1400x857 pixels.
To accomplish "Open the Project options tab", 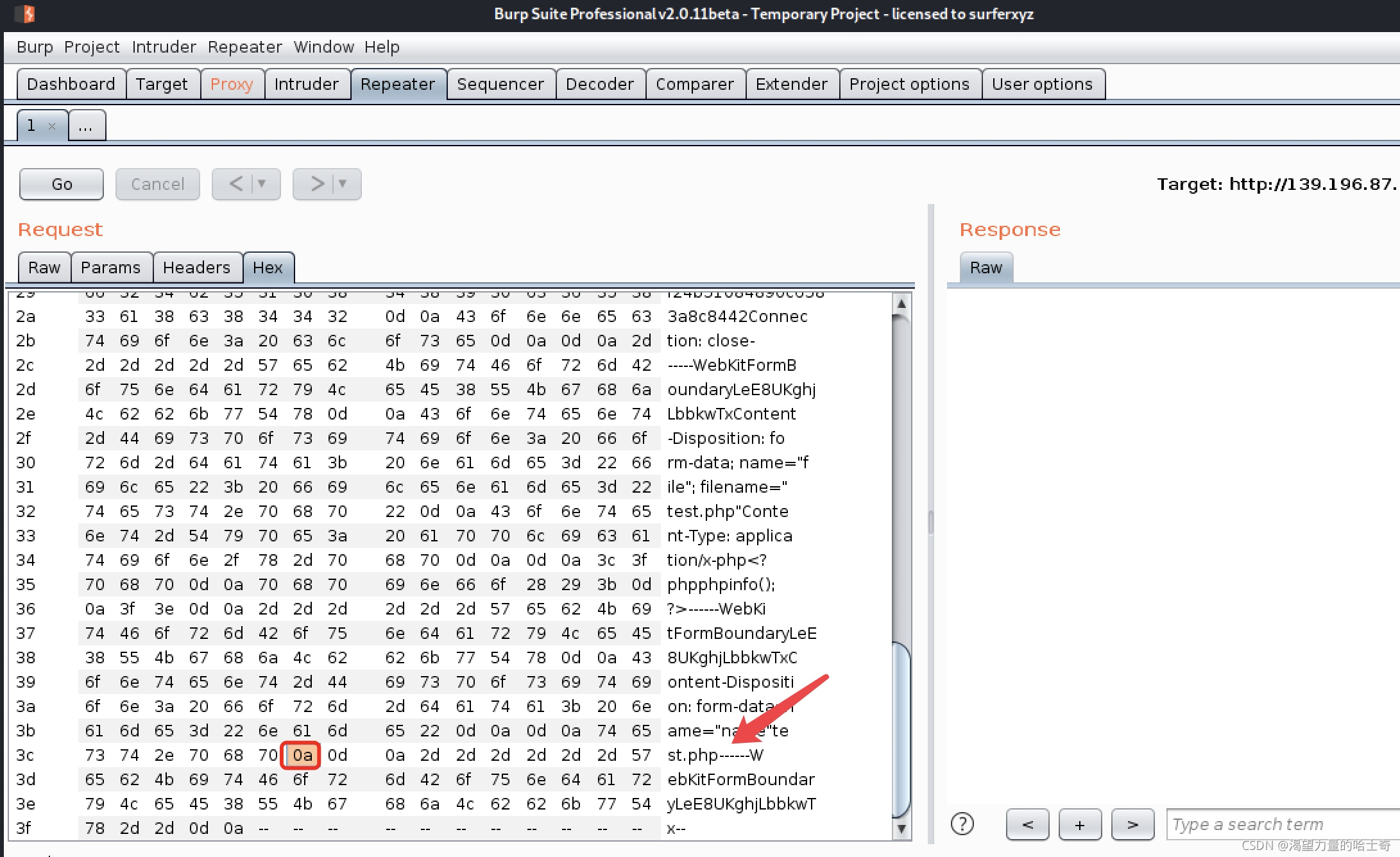I will point(909,84).
